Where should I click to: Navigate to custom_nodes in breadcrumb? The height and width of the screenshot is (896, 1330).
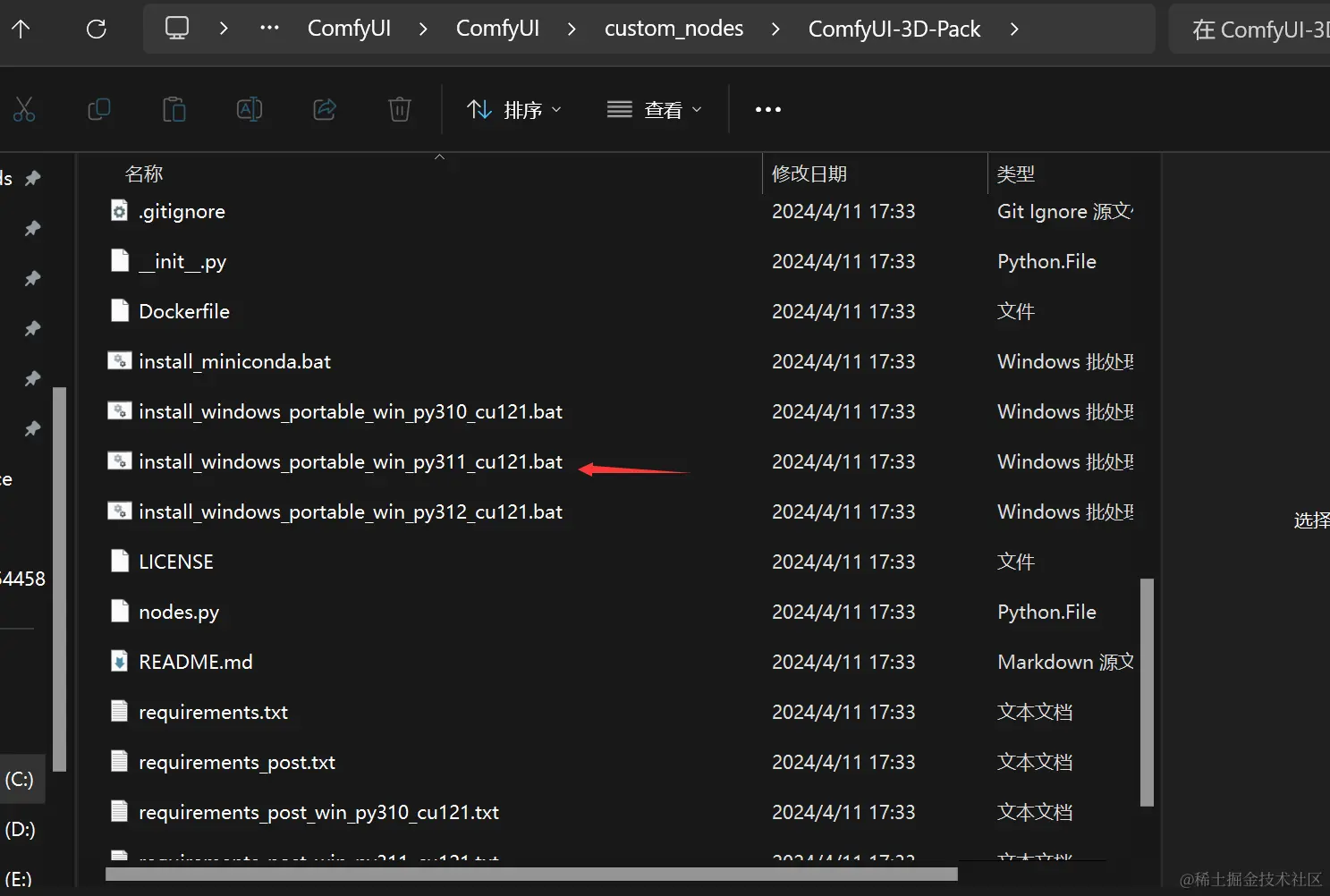pyautogui.click(x=673, y=29)
